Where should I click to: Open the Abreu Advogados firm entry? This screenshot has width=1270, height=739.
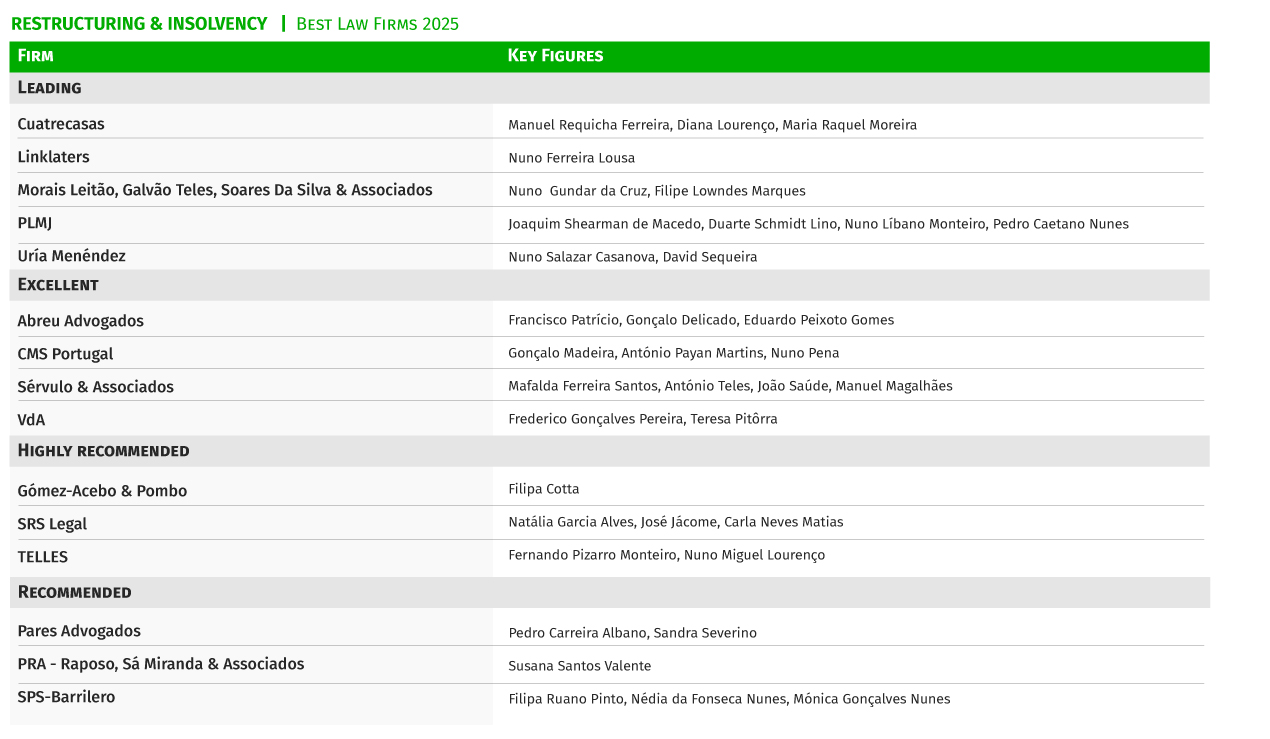pyautogui.click(x=80, y=321)
